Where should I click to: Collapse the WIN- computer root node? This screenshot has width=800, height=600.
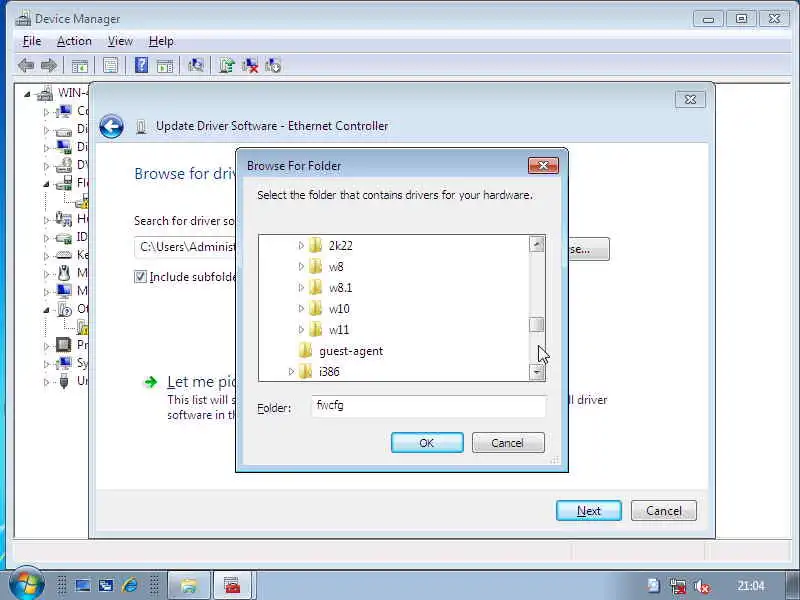pyautogui.click(x=28, y=94)
